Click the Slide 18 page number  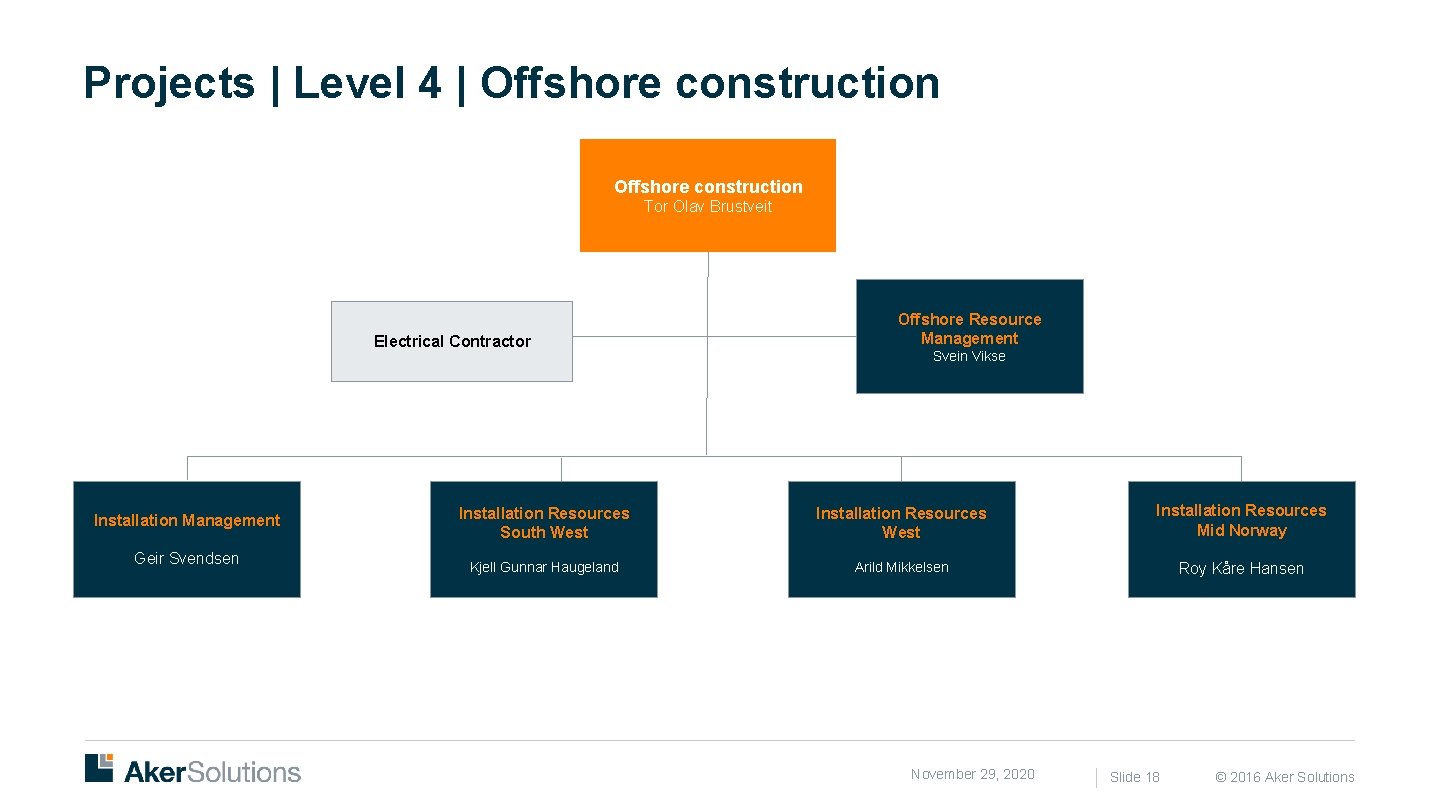1134,776
